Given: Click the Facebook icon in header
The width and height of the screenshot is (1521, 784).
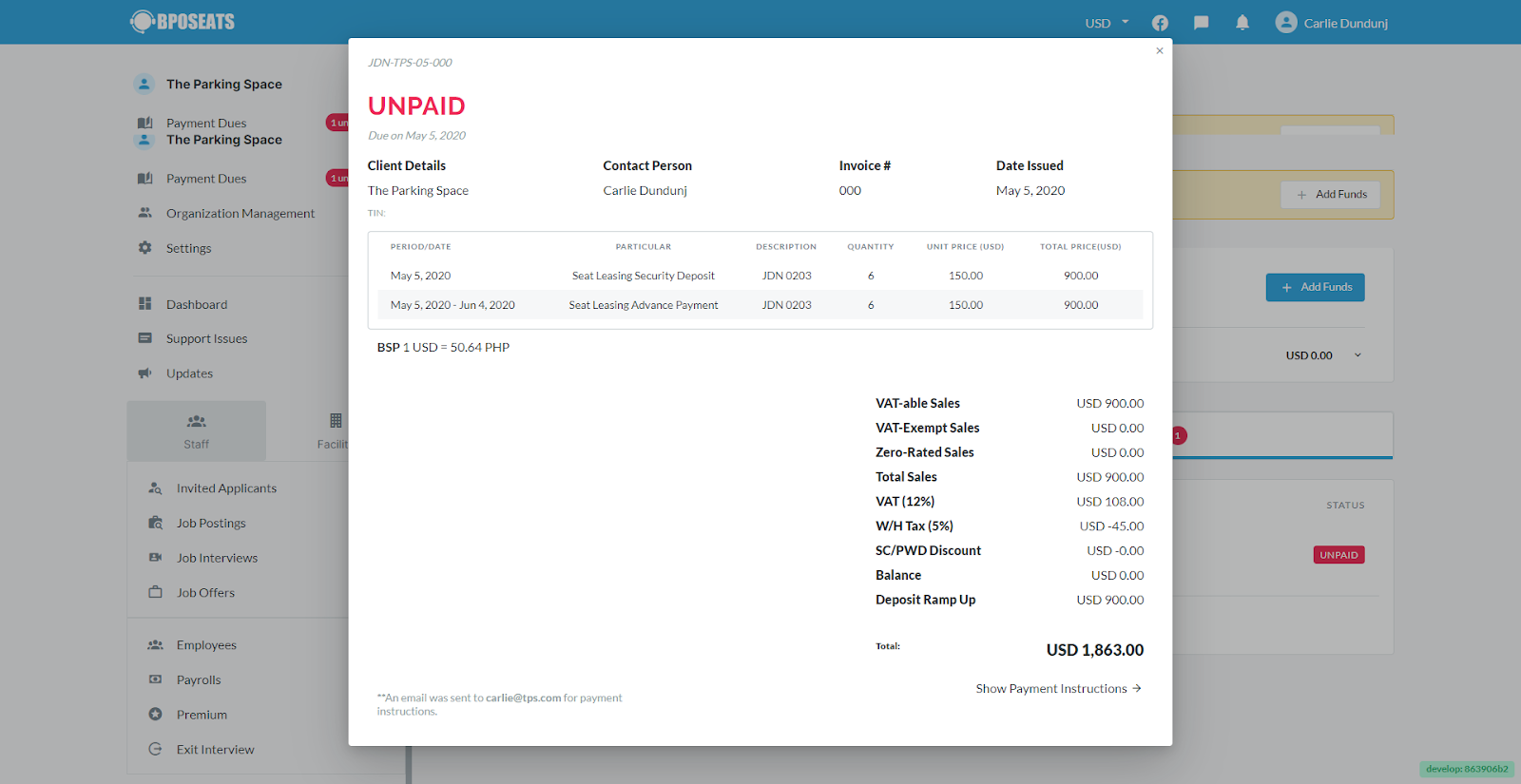Looking at the screenshot, I should click(1160, 23).
